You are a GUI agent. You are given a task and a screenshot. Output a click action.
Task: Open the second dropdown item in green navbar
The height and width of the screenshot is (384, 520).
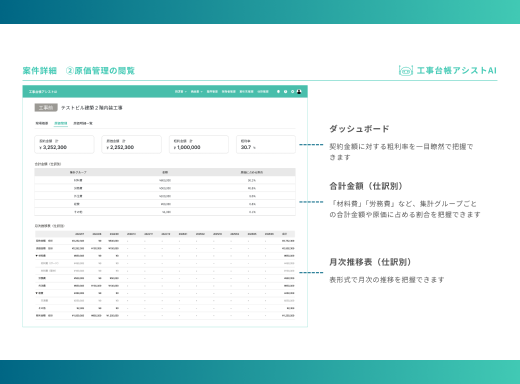coord(196,92)
